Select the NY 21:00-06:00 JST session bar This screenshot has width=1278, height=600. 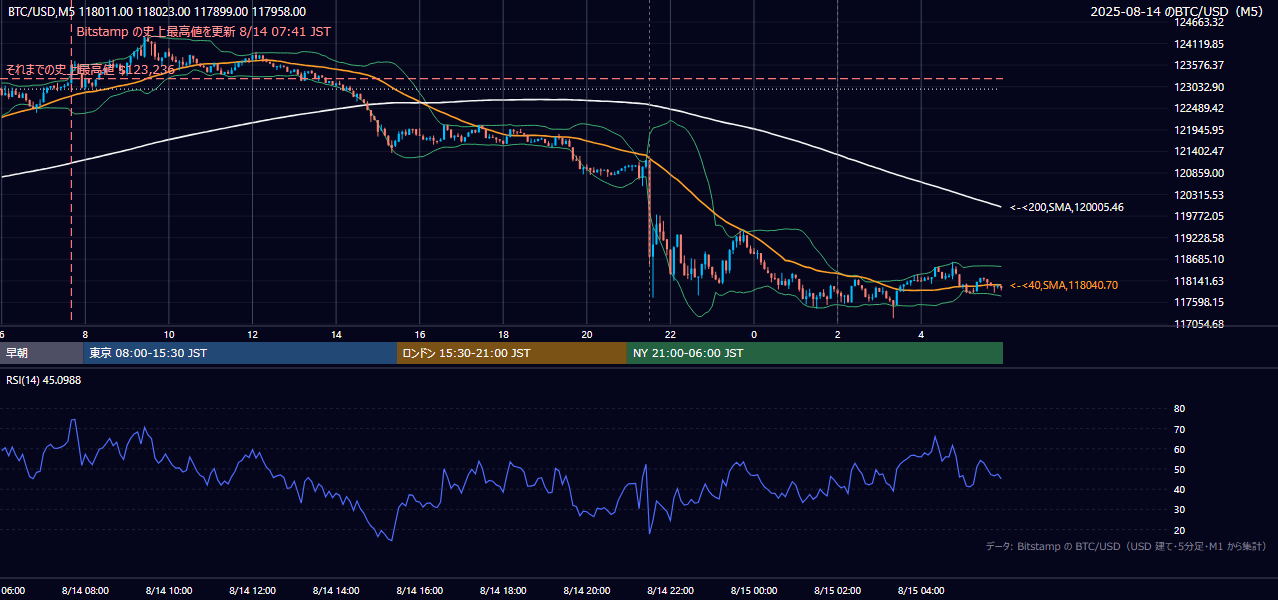(x=815, y=353)
